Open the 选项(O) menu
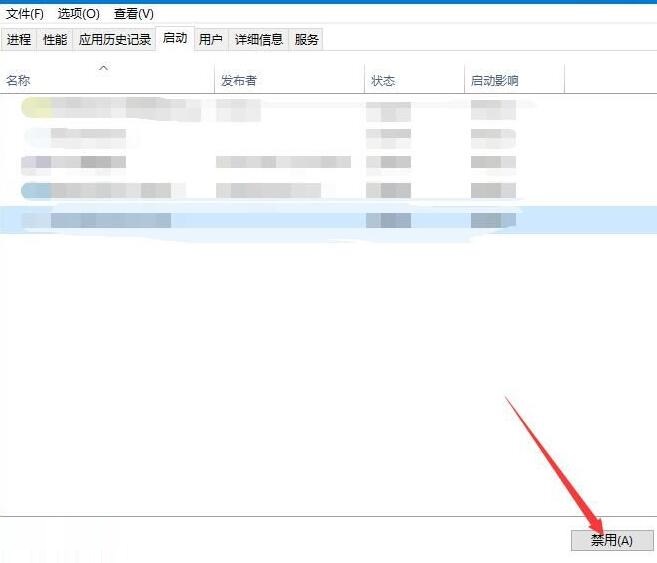The height and width of the screenshot is (563, 657). point(78,14)
